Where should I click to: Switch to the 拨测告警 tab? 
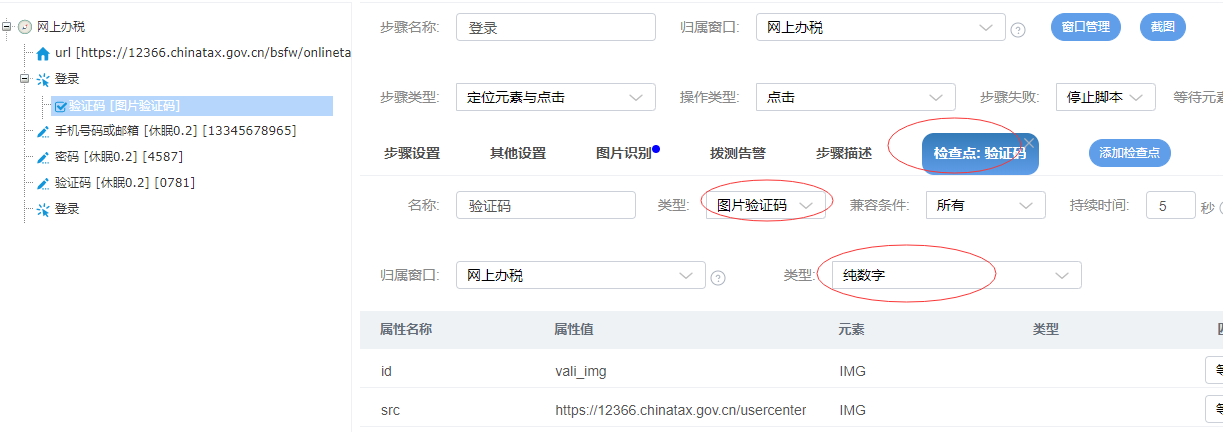pos(738,153)
